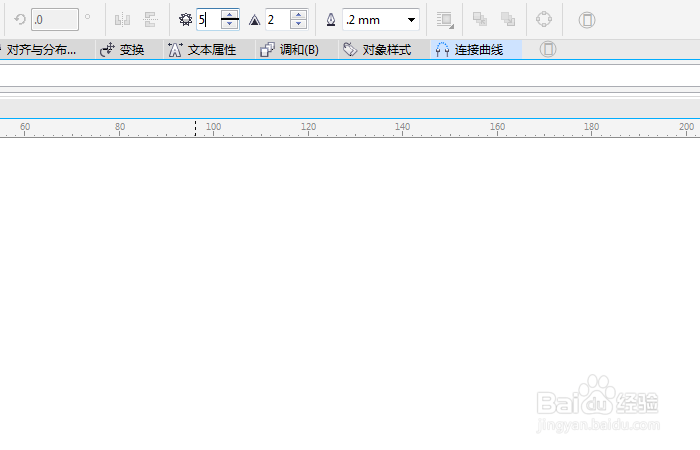The image size is (700, 450).
Task: Click the outline pen nib icon
Action: click(x=331, y=20)
